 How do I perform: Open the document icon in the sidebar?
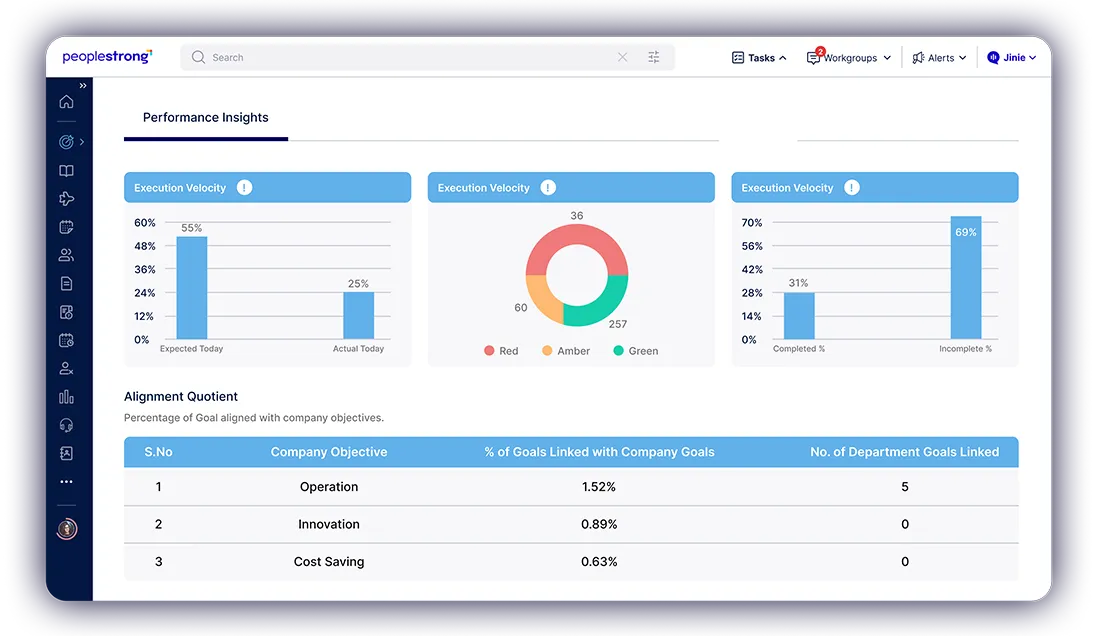tap(66, 283)
